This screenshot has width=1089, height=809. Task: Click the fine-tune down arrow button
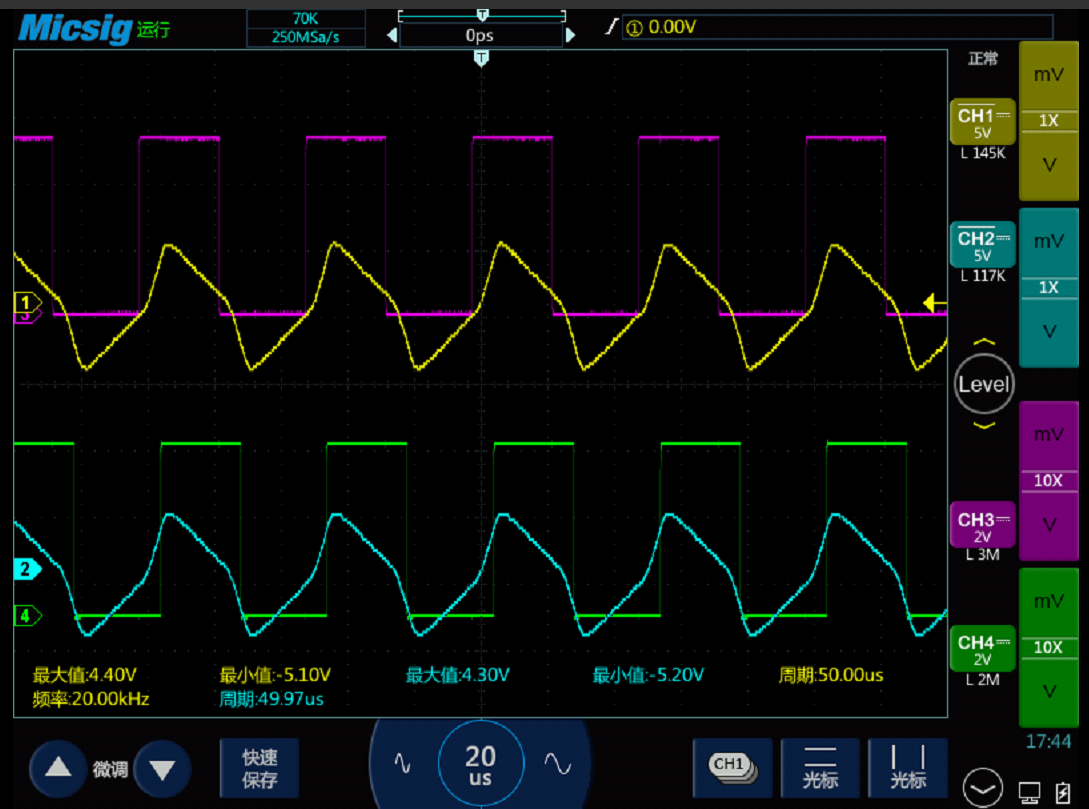(162, 769)
